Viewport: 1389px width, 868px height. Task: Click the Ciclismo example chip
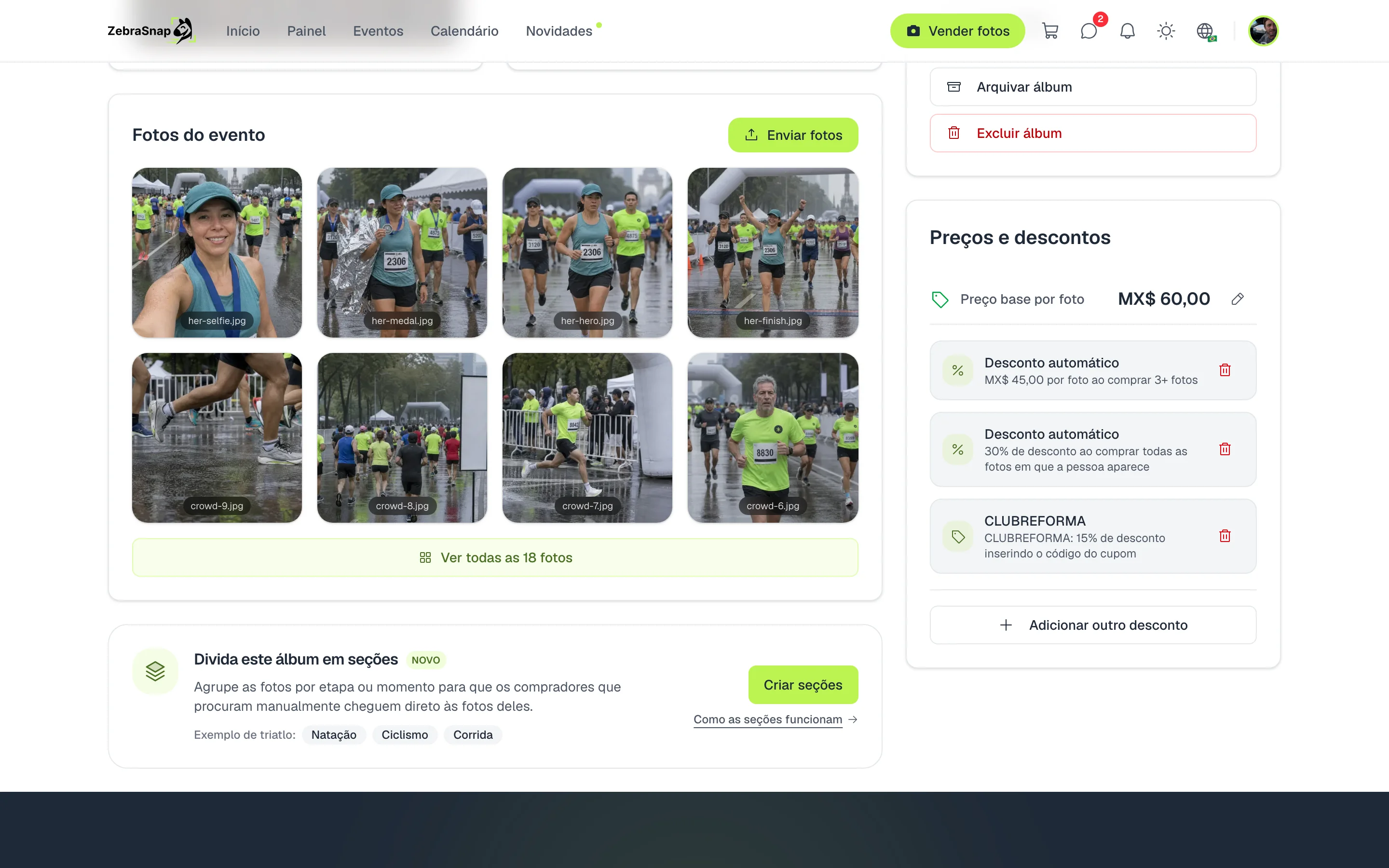pos(404,735)
